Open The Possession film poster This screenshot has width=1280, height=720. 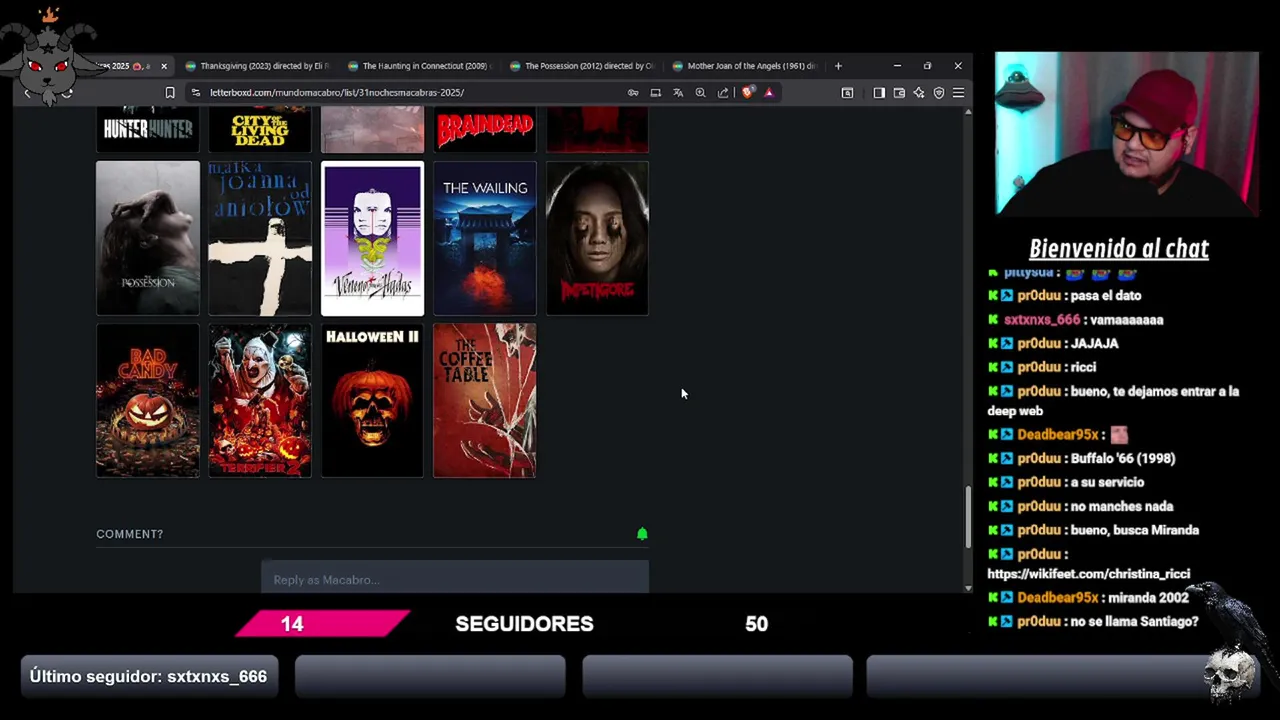(148, 238)
